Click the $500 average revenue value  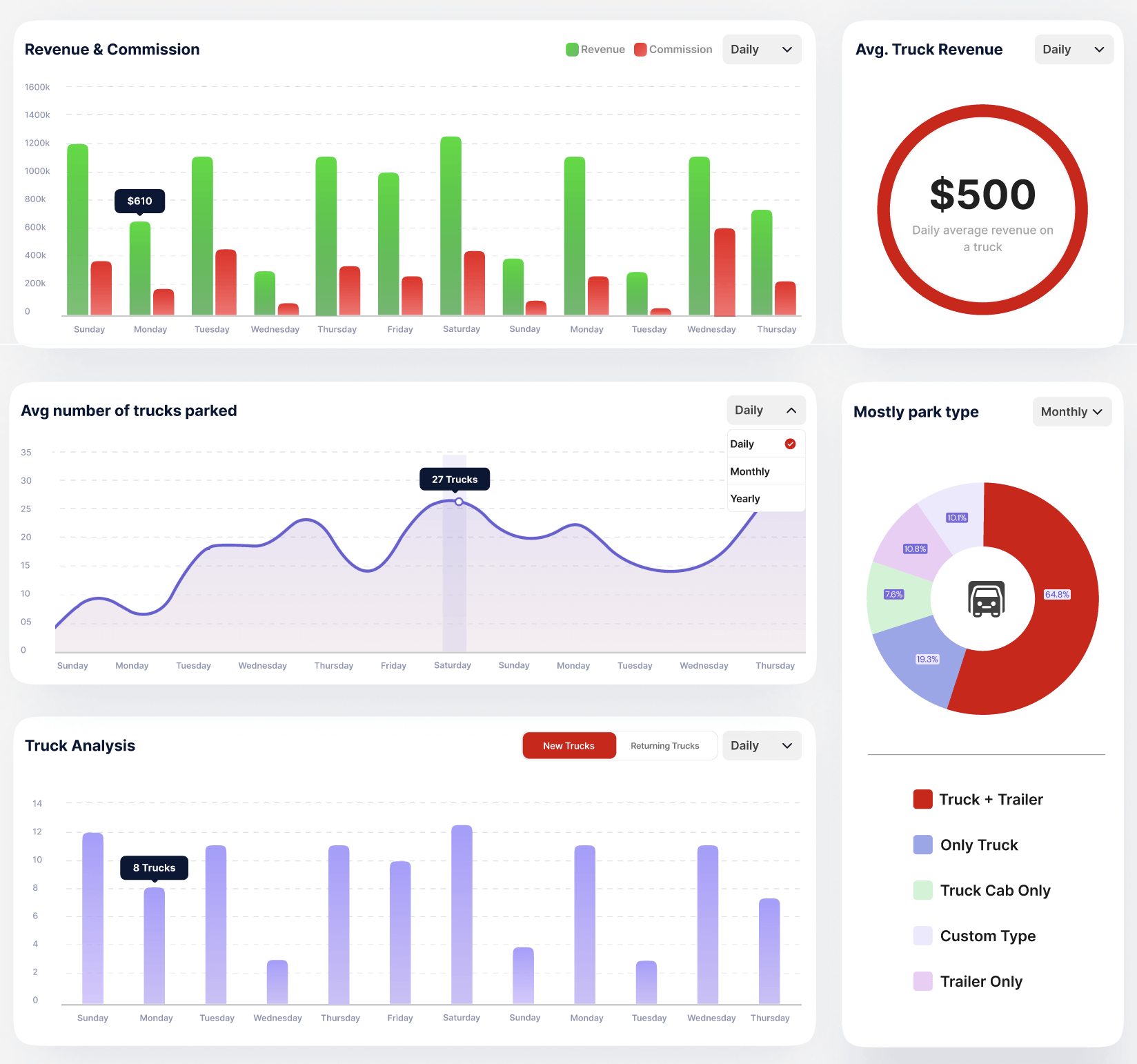click(982, 194)
